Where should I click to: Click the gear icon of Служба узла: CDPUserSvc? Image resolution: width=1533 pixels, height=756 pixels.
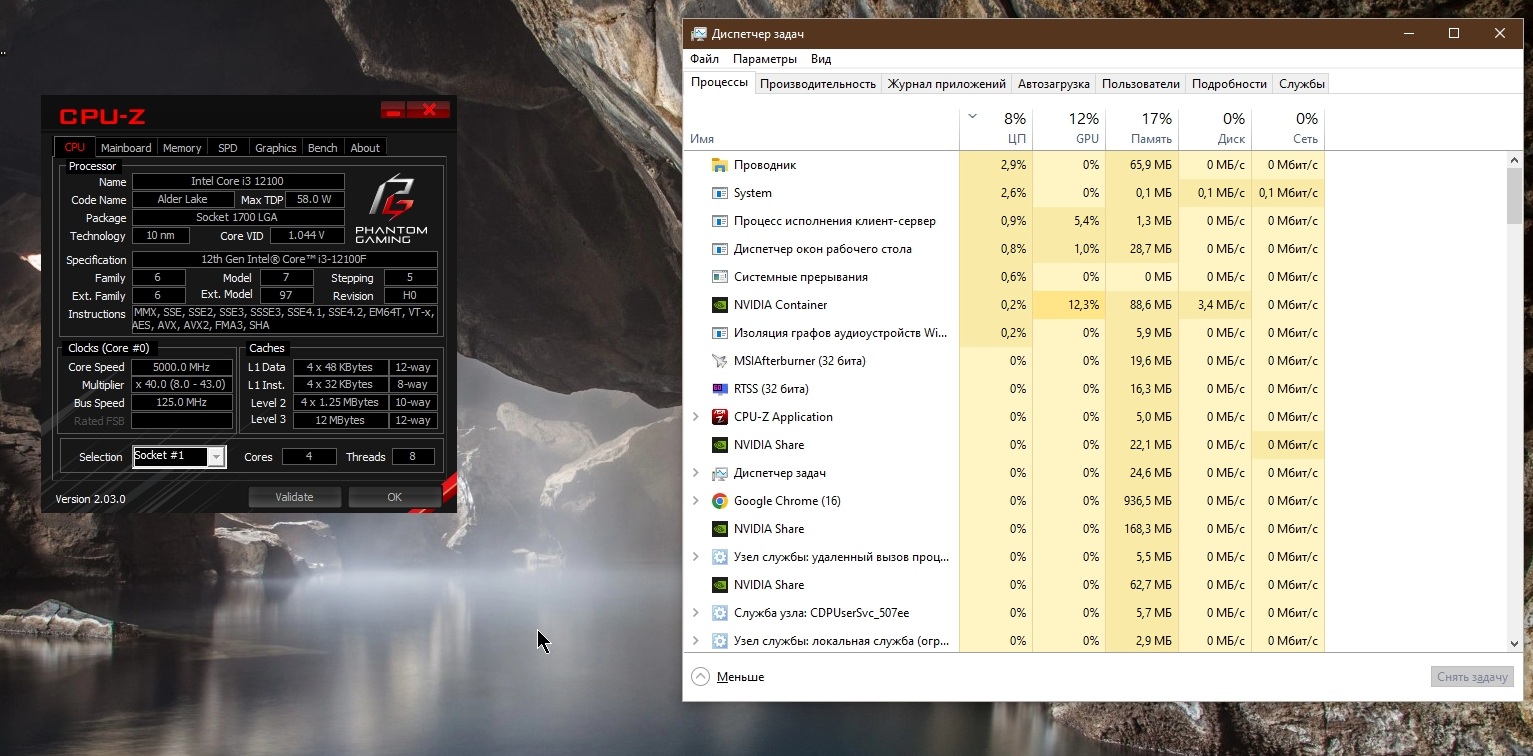[x=719, y=613]
